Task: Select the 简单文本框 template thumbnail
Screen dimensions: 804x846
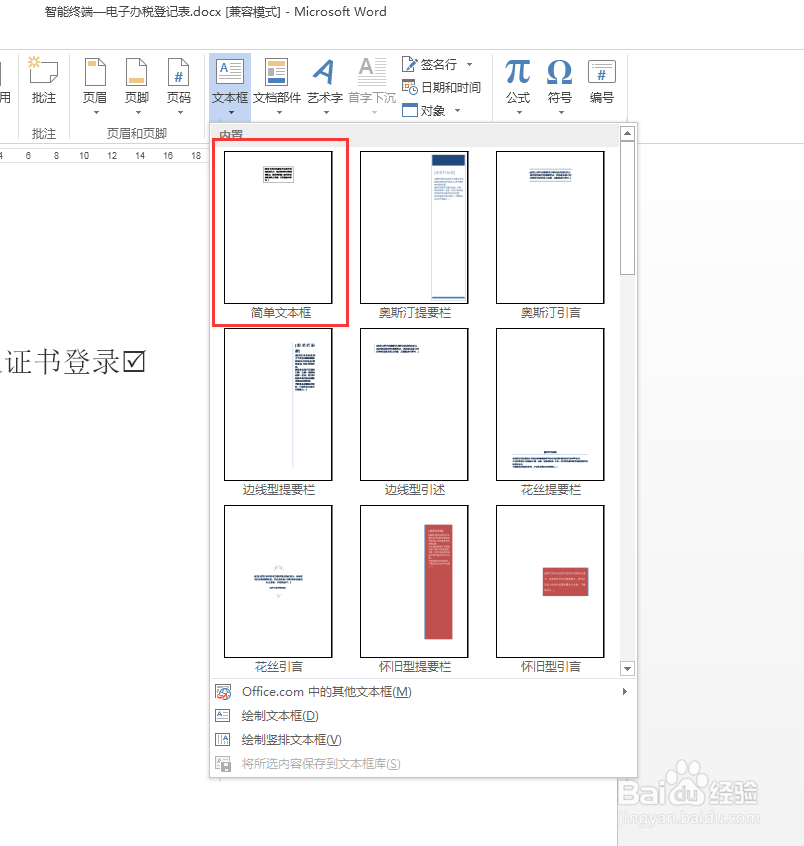Action: (x=278, y=228)
